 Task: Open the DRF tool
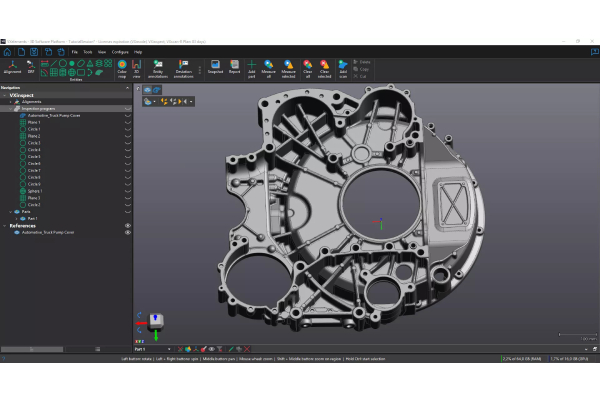[x=31, y=67]
